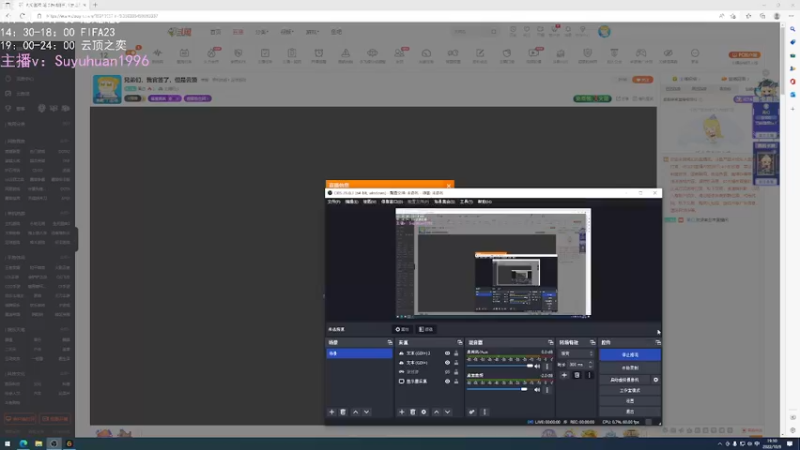Close the orange popup above OBS window

click(x=448, y=185)
